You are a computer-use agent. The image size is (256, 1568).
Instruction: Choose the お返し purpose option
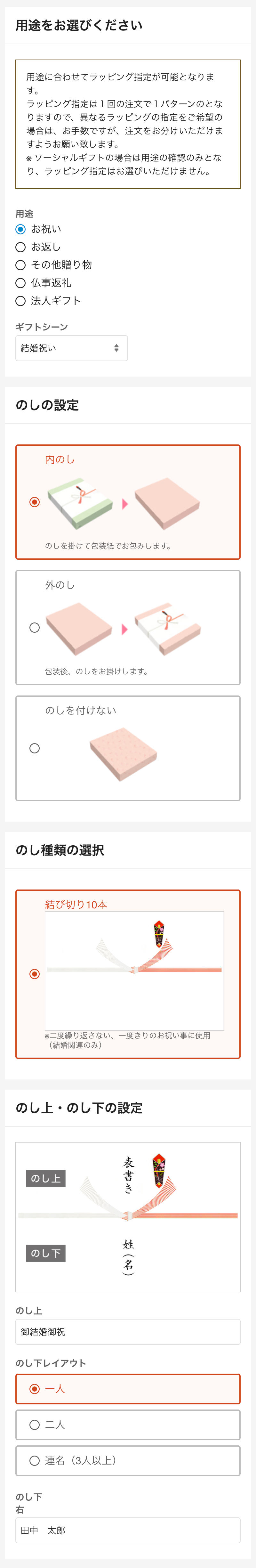[21, 247]
